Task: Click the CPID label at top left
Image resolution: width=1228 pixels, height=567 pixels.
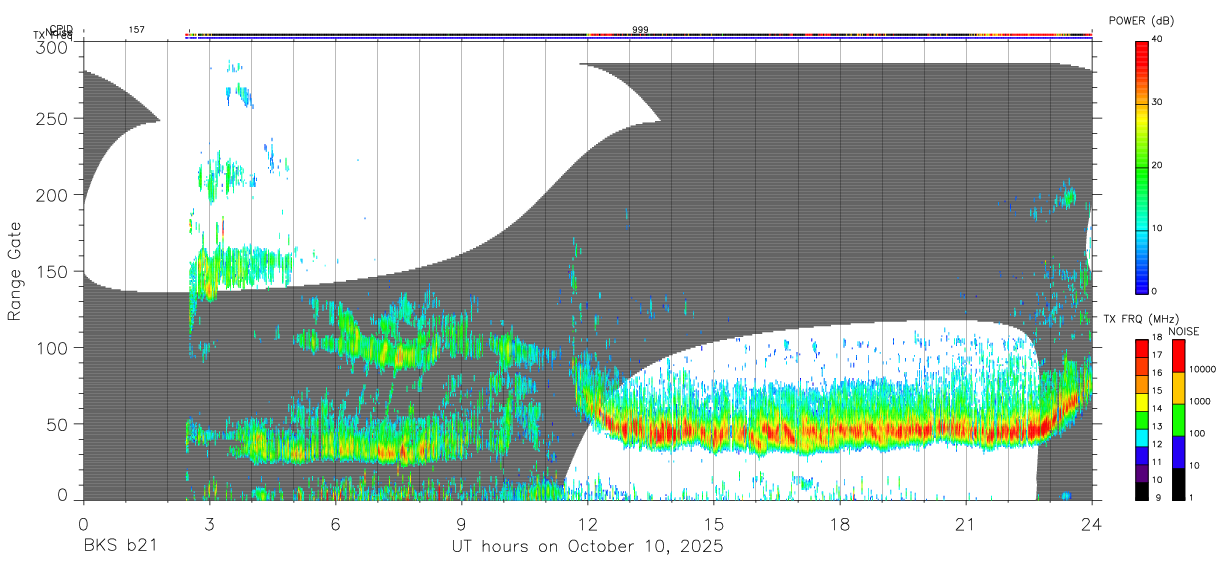Action: pyautogui.click(x=60, y=29)
